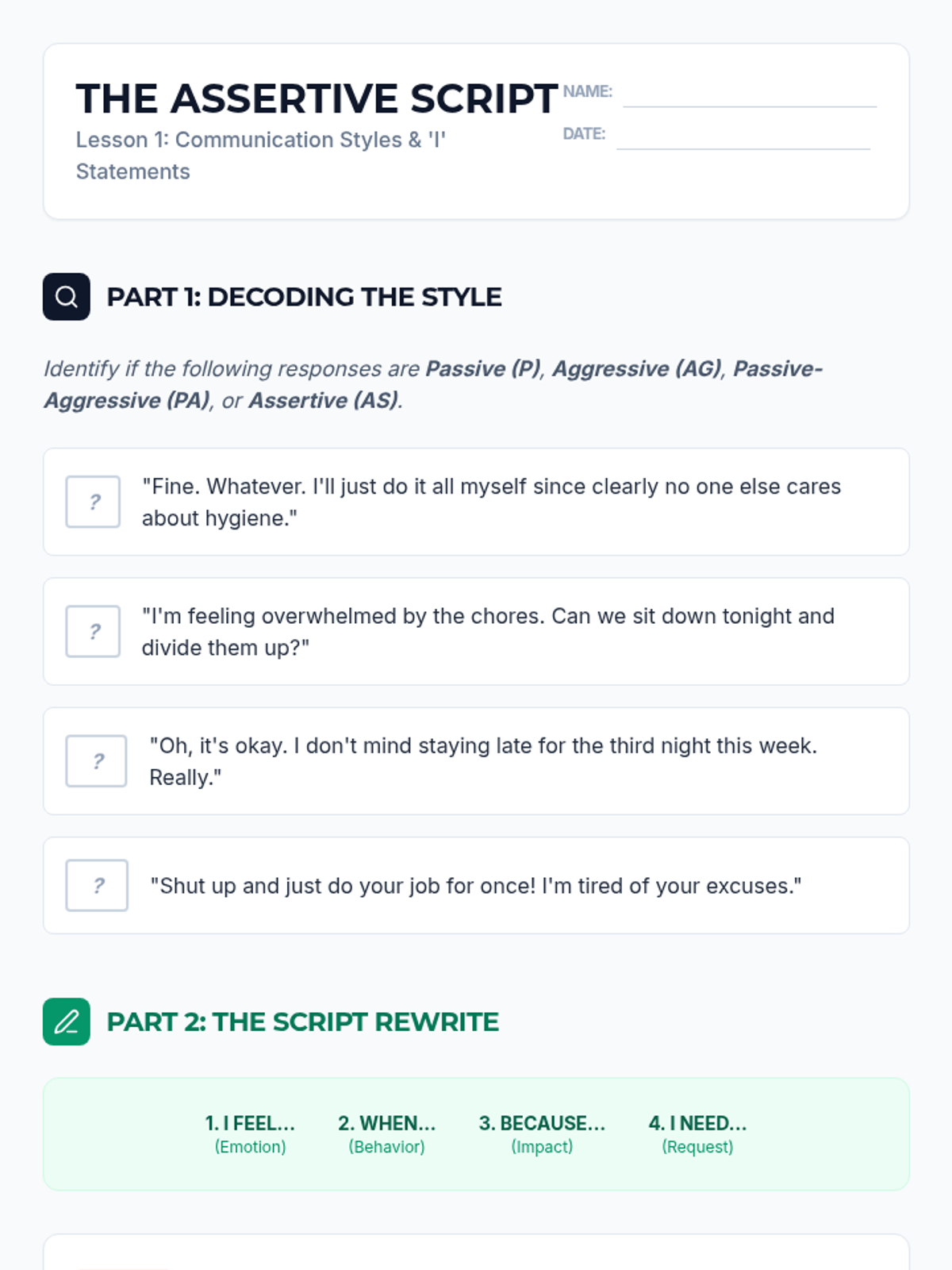Click the Name input line
Viewport: 952px width, 1270px height.
click(750, 95)
